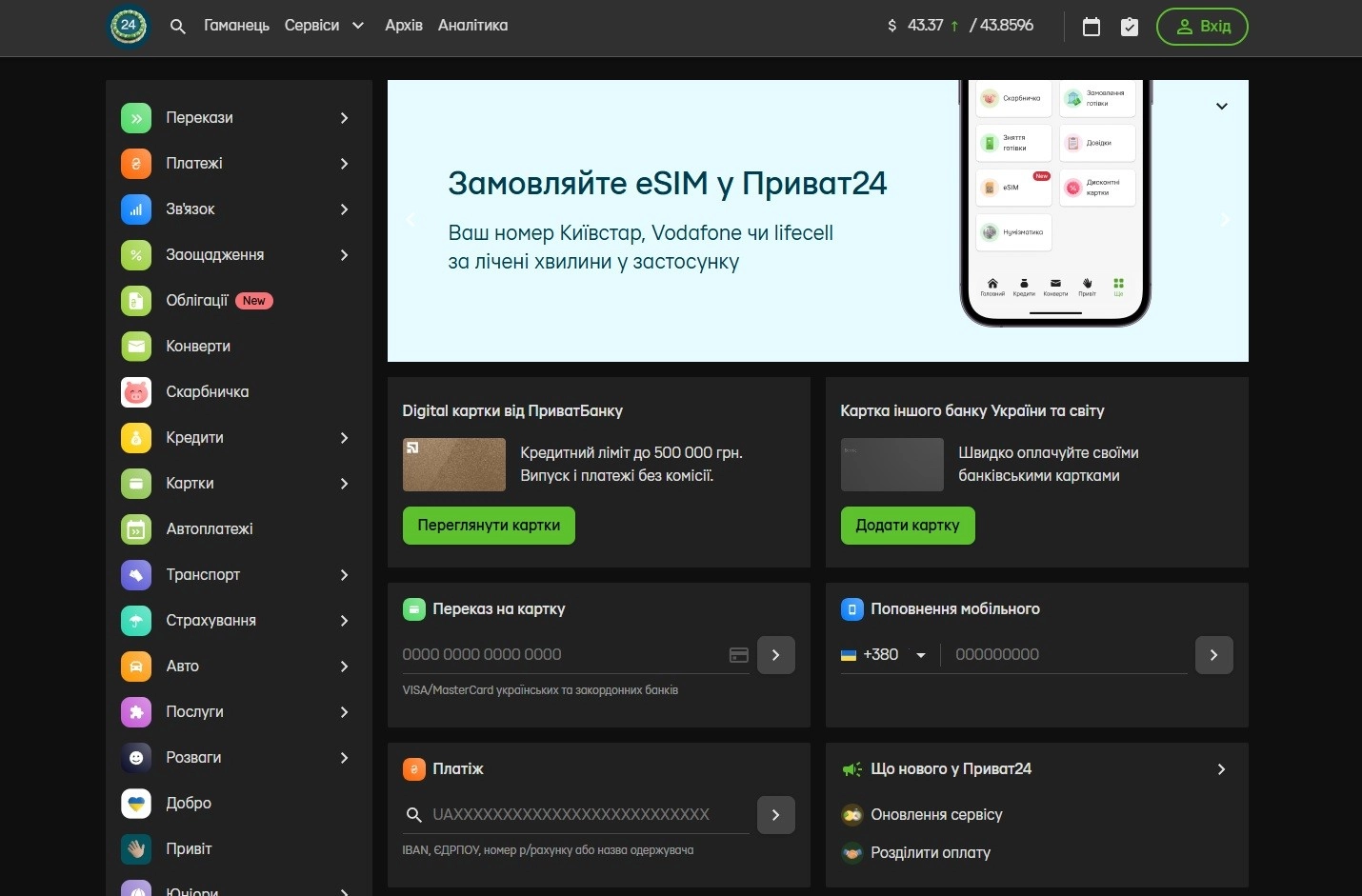Open Оновлення сервісу news link
The height and width of the screenshot is (896, 1362).
click(x=936, y=815)
